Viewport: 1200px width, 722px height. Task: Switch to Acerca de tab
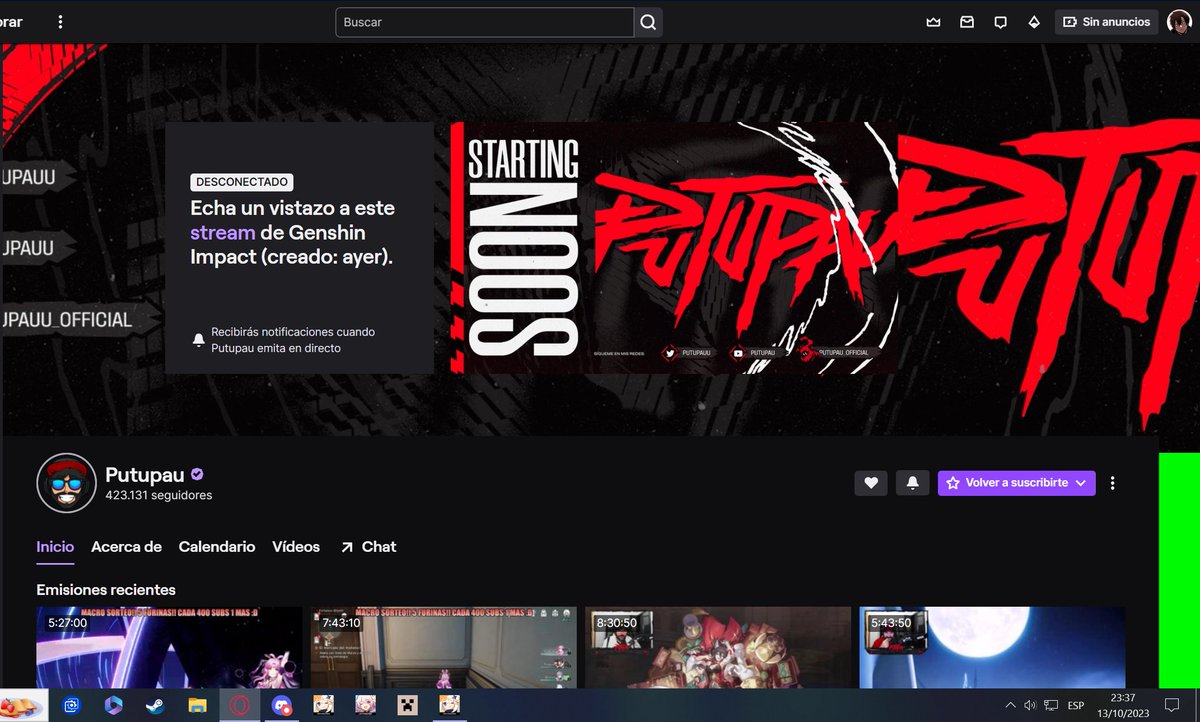click(126, 547)
